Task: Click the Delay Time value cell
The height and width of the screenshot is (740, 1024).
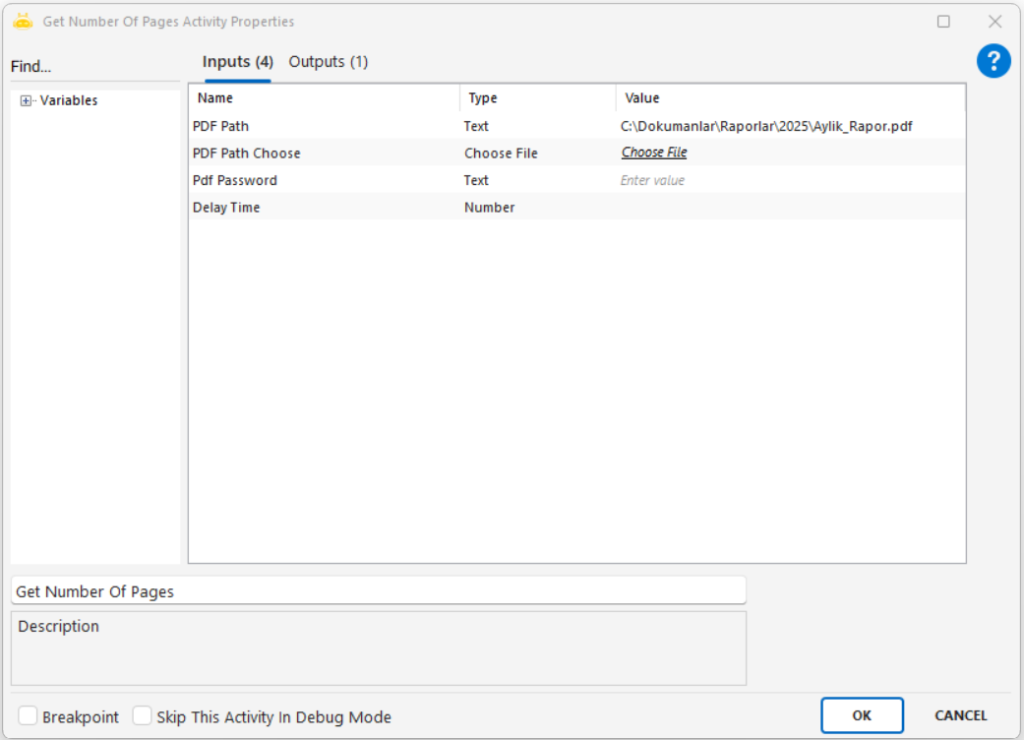Action: [790, 207]
